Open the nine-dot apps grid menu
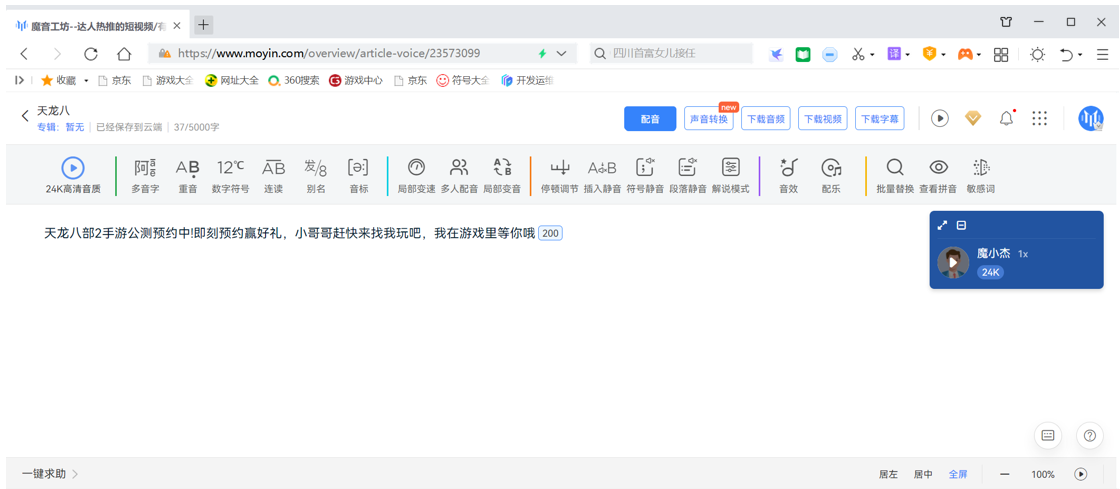Screen dimensions: 1120x489 click(x=1040, y=119)
